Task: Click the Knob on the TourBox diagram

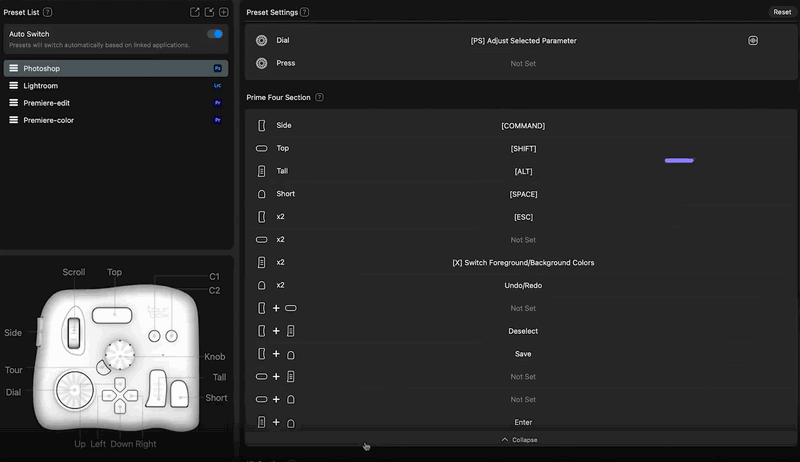Action: pos(121,352)
